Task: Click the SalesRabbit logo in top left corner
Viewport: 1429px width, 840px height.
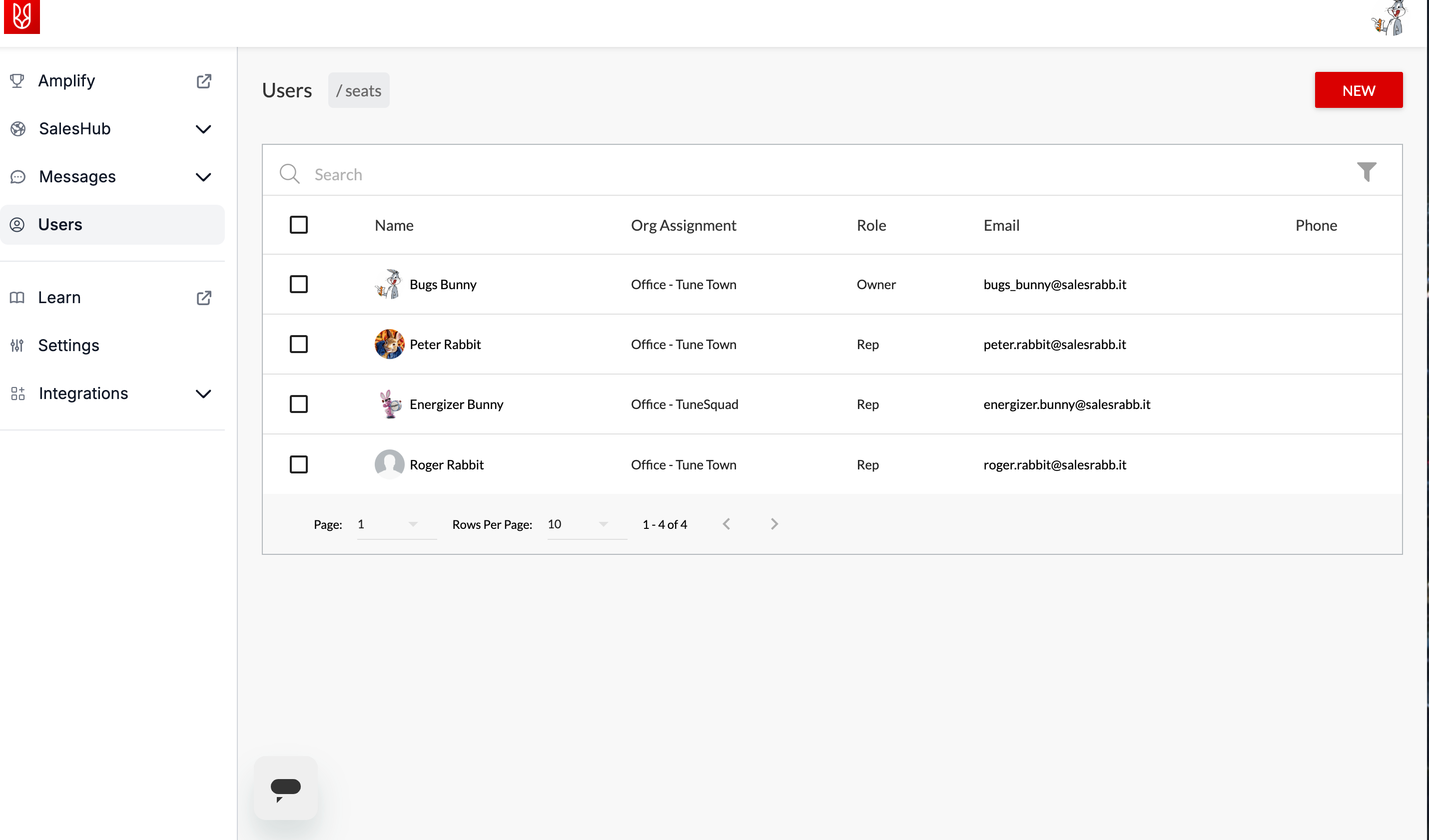Action: tap(21, 17)
